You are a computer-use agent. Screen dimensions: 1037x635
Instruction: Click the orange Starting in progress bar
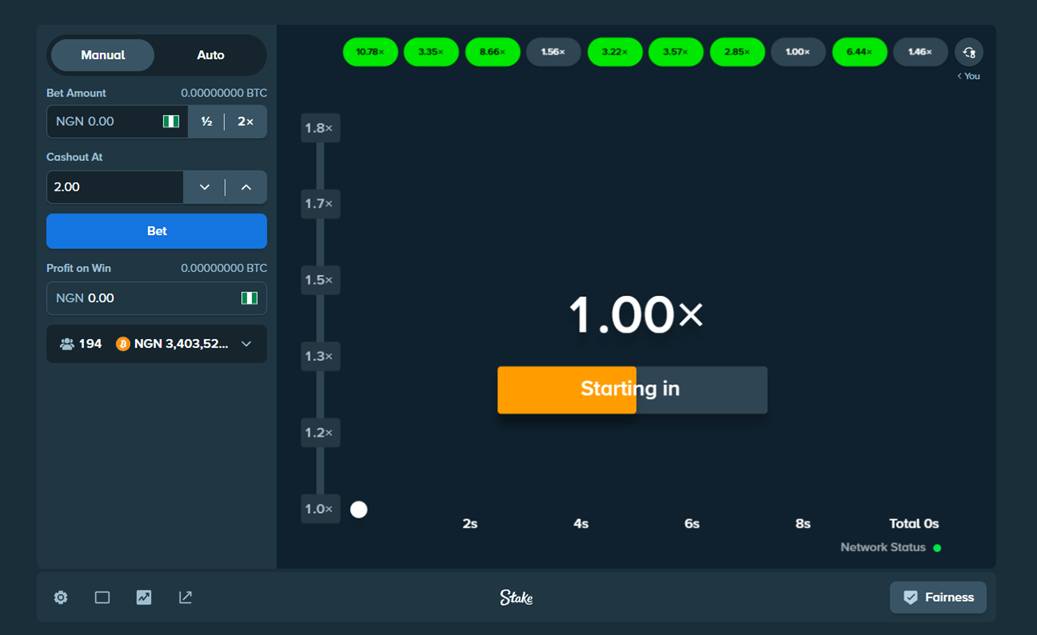coord(567,390)
